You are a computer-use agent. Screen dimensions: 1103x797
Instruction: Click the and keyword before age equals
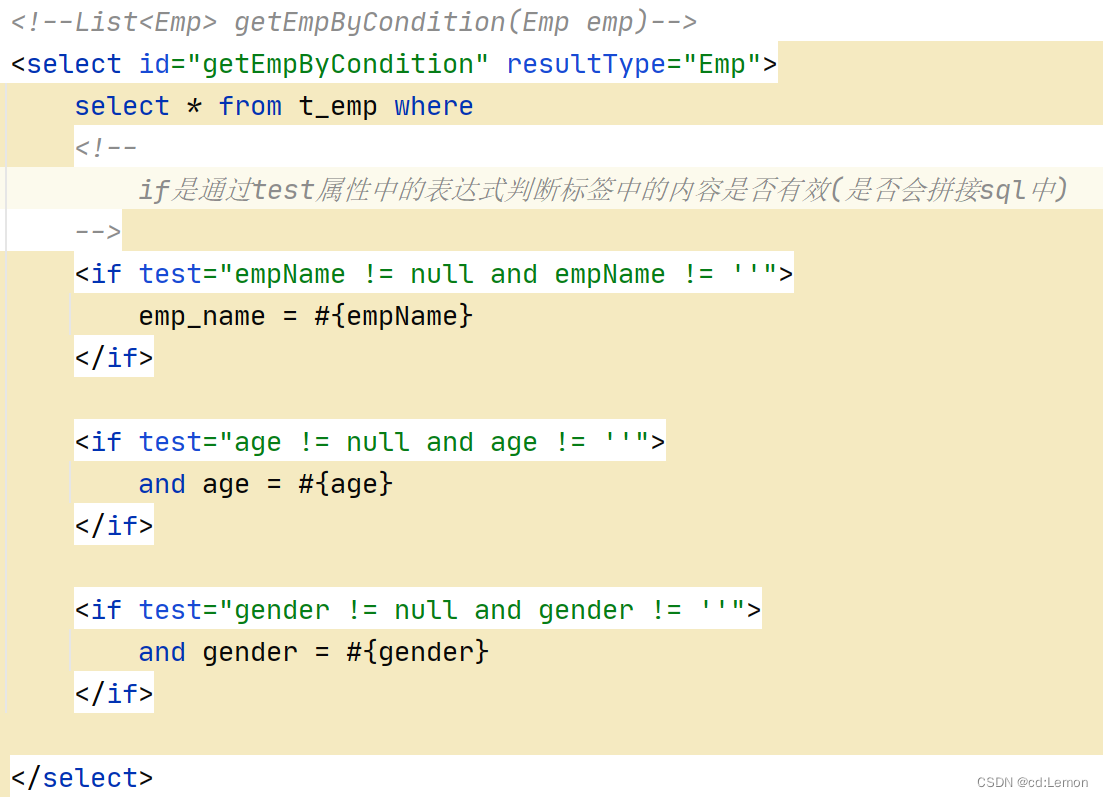pyautogui.click(x=162, y=483)
